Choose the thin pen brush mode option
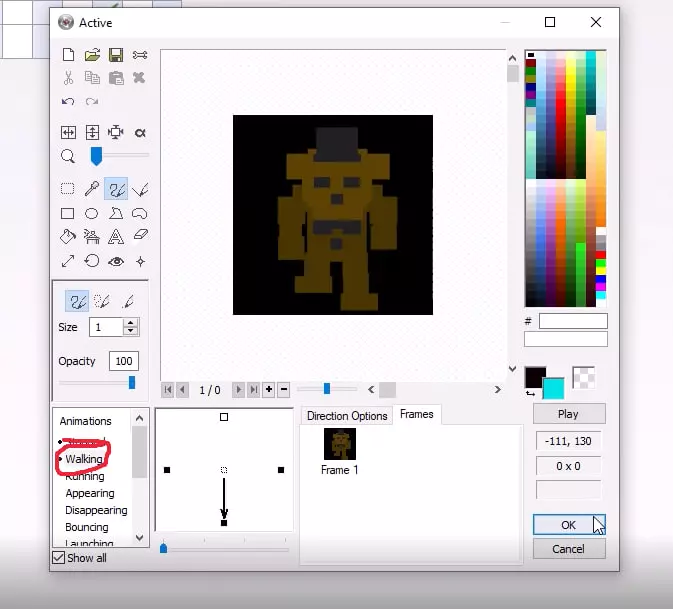Viewport: 673px width, 609px height. (127, 301)
